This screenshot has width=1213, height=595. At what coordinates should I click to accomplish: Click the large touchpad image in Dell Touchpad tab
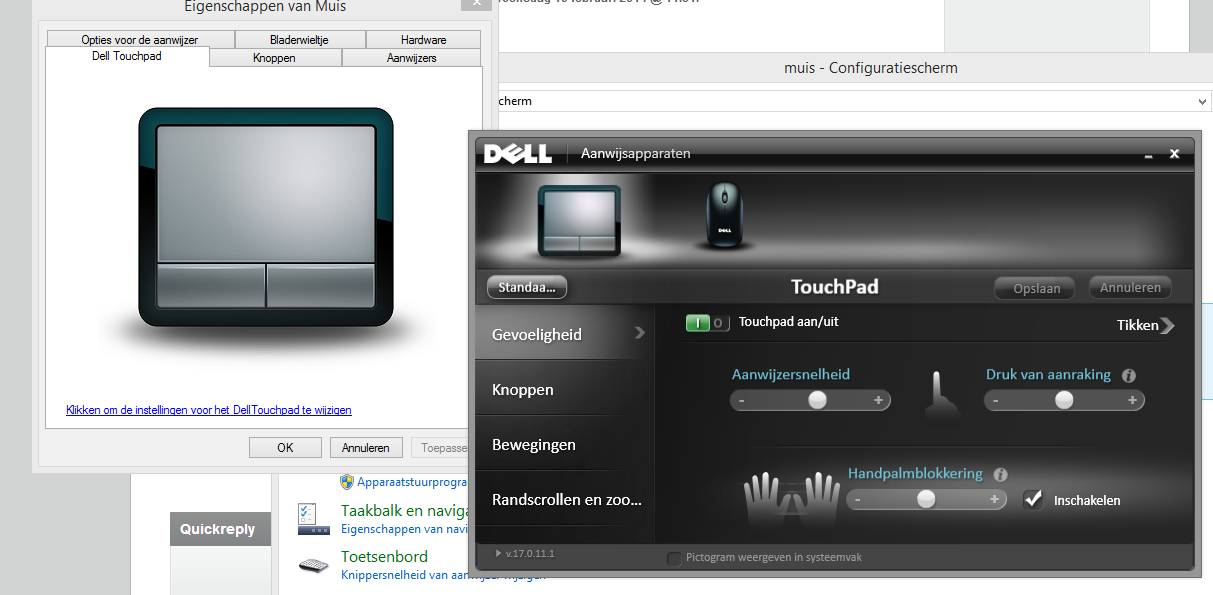click(265, 216)
